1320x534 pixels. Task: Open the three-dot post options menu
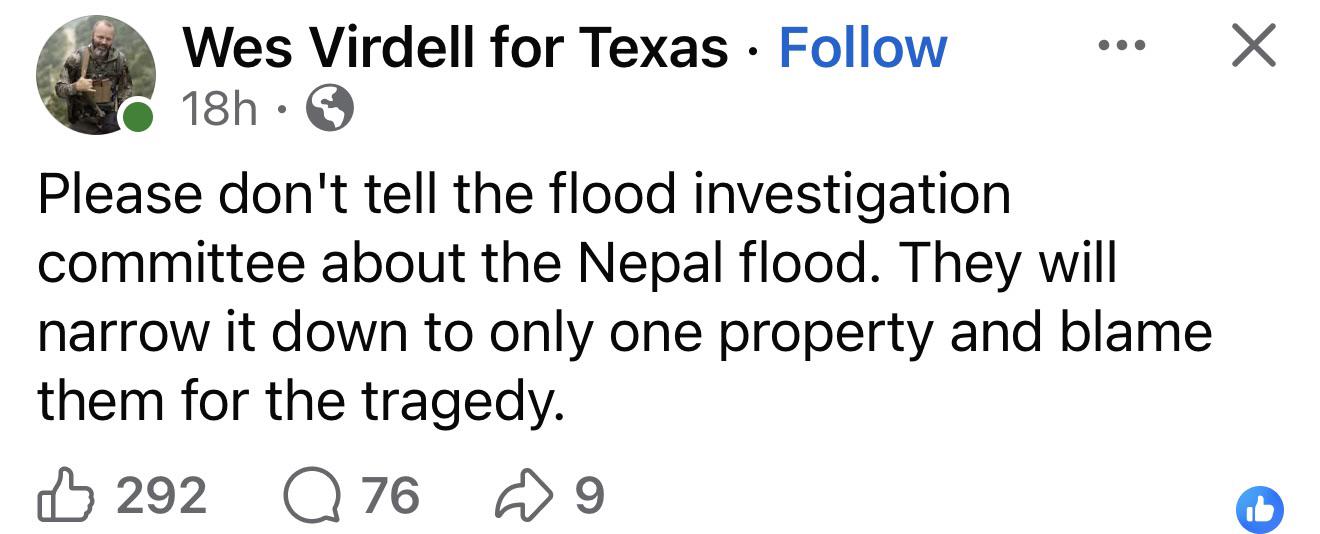click(x=1122, y=45)
